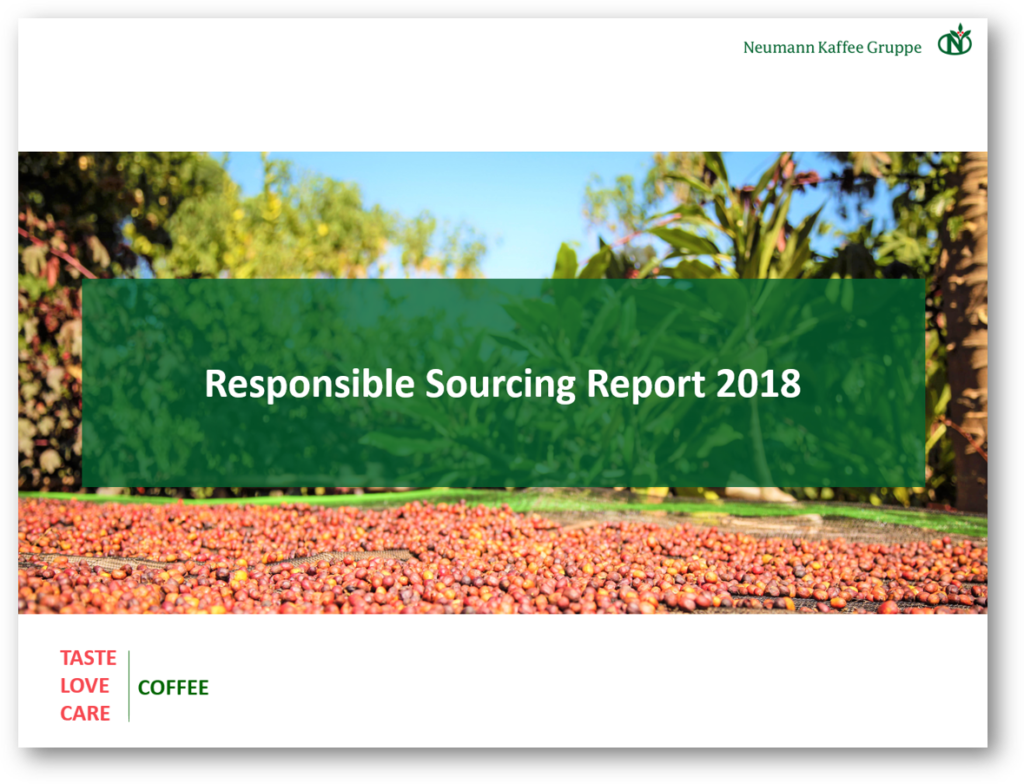This screenshot has width=1024, height=784.
Task: Click the green "COFFEE" text
Action: click(x=173, y=688)
